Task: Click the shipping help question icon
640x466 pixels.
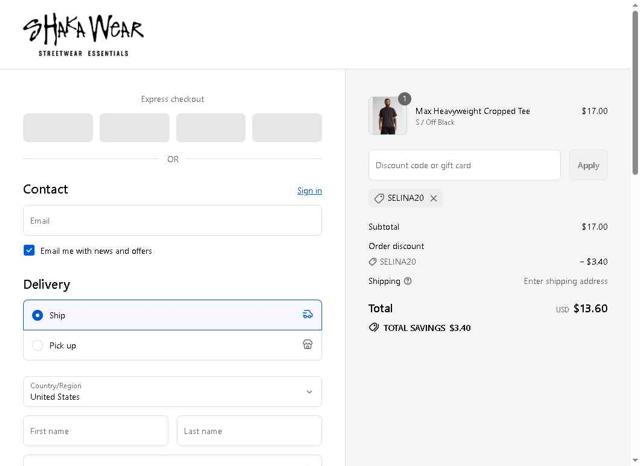Action: pos(407,281)
